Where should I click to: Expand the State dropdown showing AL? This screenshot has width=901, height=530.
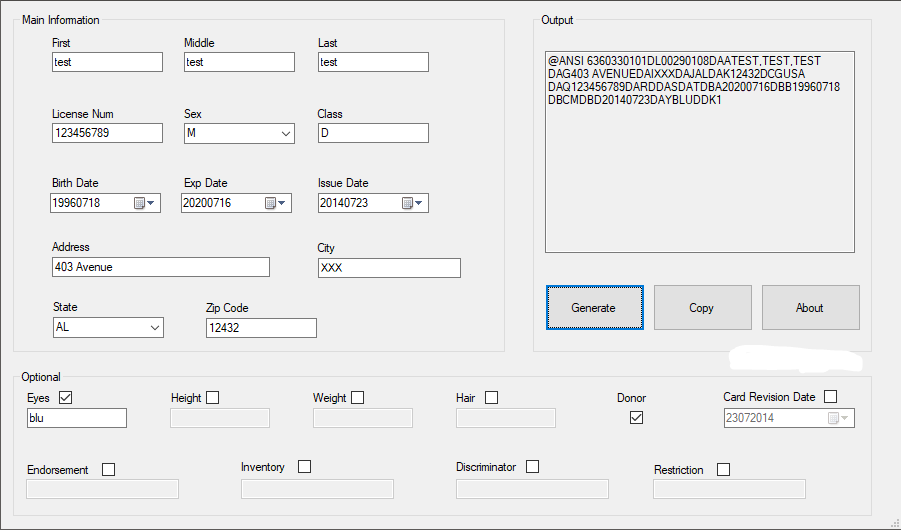pyautogui.click(x=155, y=328)
